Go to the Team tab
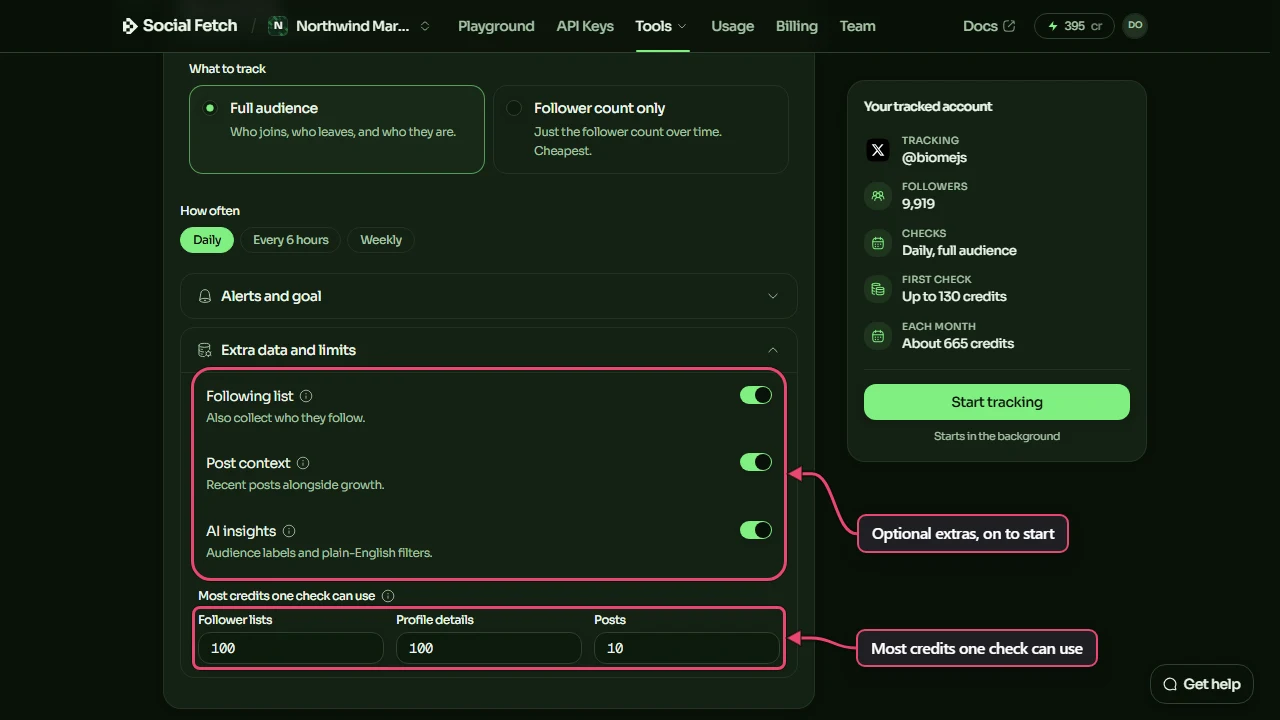1280x720 pixels. click(x=857, y=26)
